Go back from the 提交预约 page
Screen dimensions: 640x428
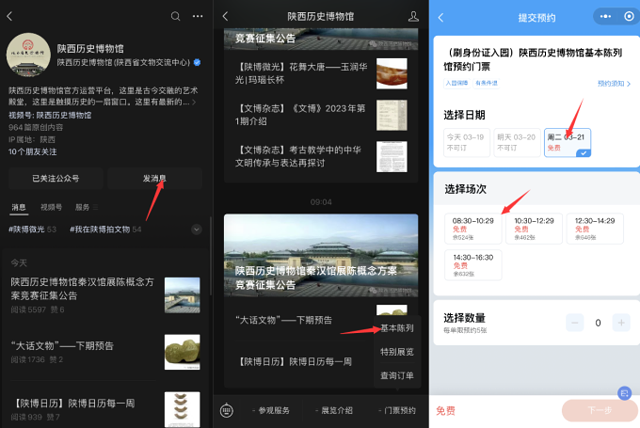coord(441,17)
